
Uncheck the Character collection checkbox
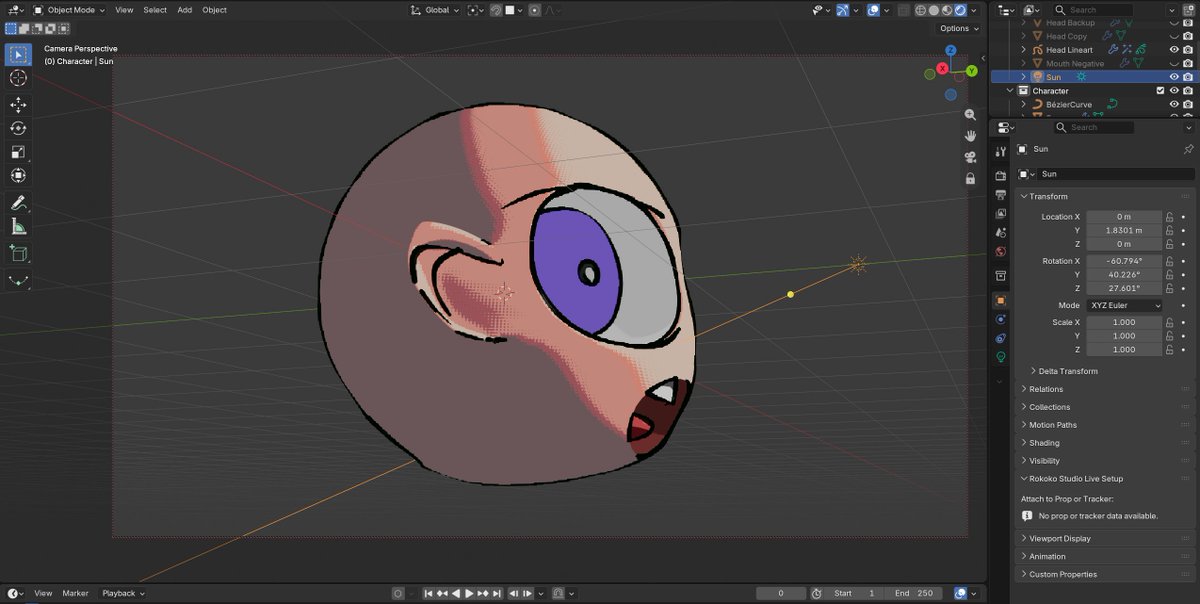(x=1160, y=91)
